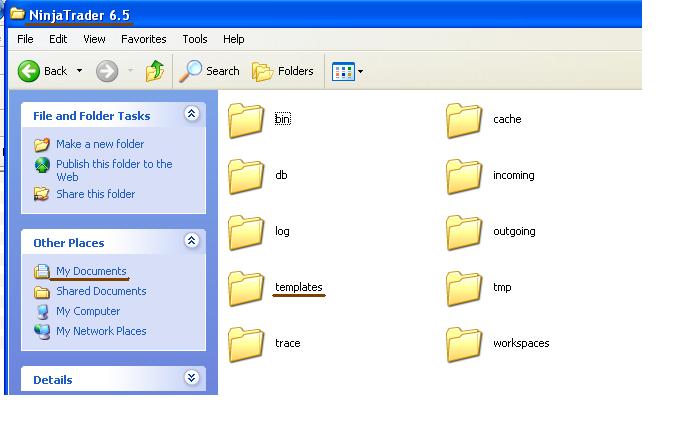Select the workspaces folder icon
The image size is (689, 425).
(x=464, y=344)
